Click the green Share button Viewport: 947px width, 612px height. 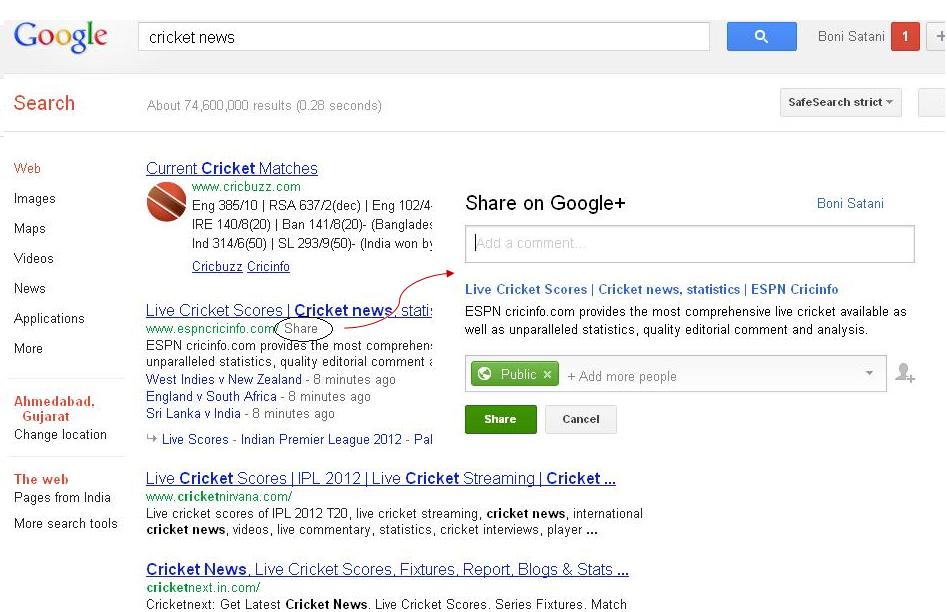click(x=501, y=419)
